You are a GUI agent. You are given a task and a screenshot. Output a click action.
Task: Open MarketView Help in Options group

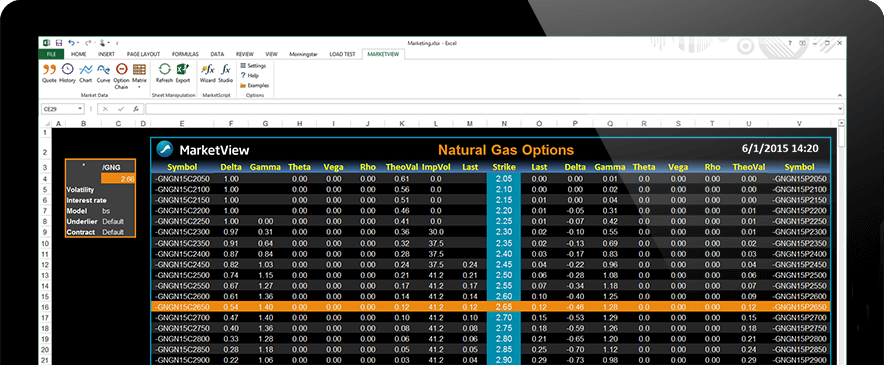(x=249, y=75)
